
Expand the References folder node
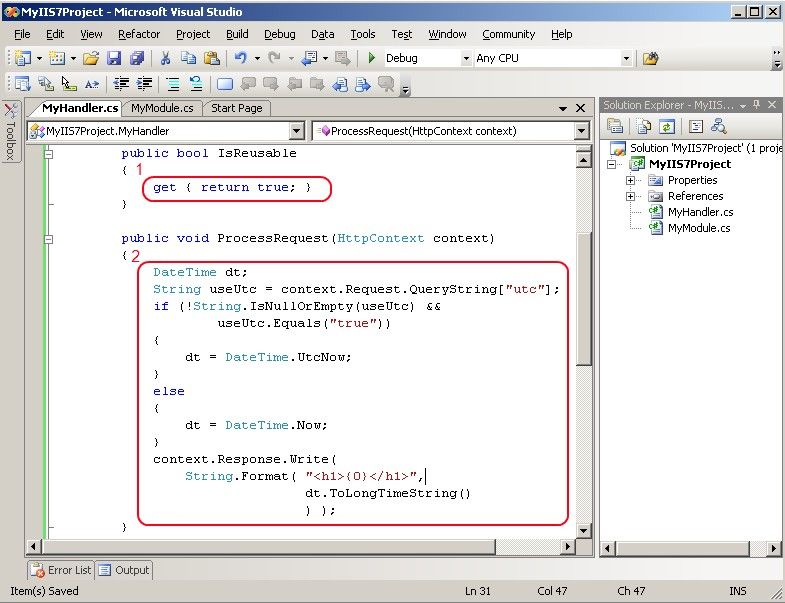[x=631, y=196]
